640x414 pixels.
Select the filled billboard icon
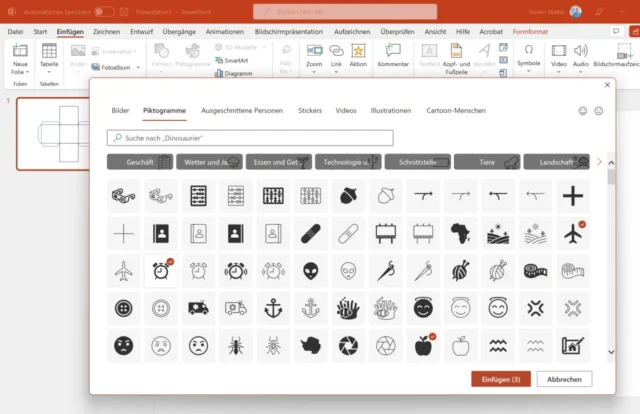coord(386,234)
